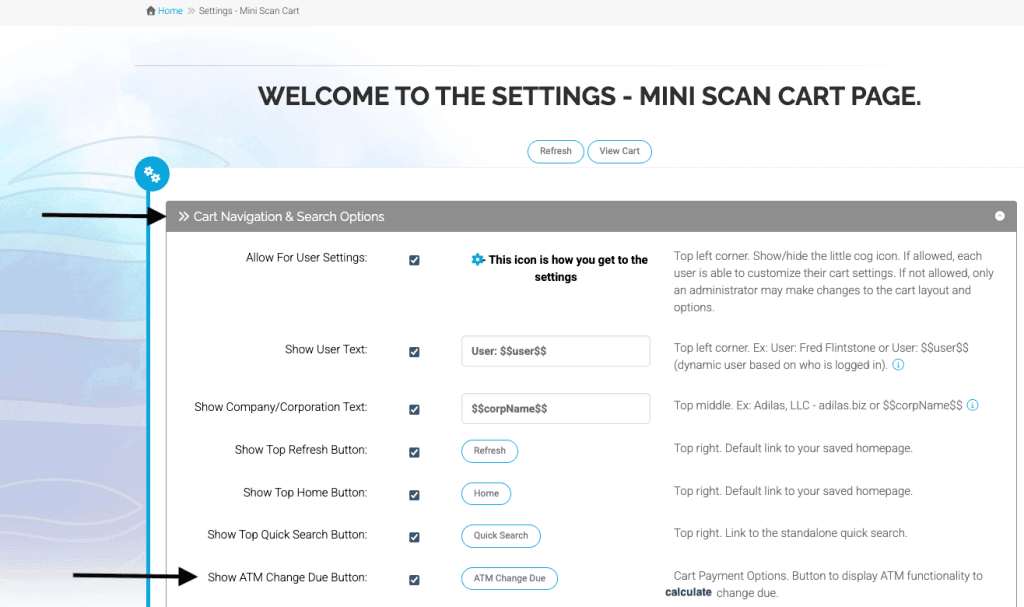Click the small cog settings icon
The image size is (1024, 607).
pos(478,260)
